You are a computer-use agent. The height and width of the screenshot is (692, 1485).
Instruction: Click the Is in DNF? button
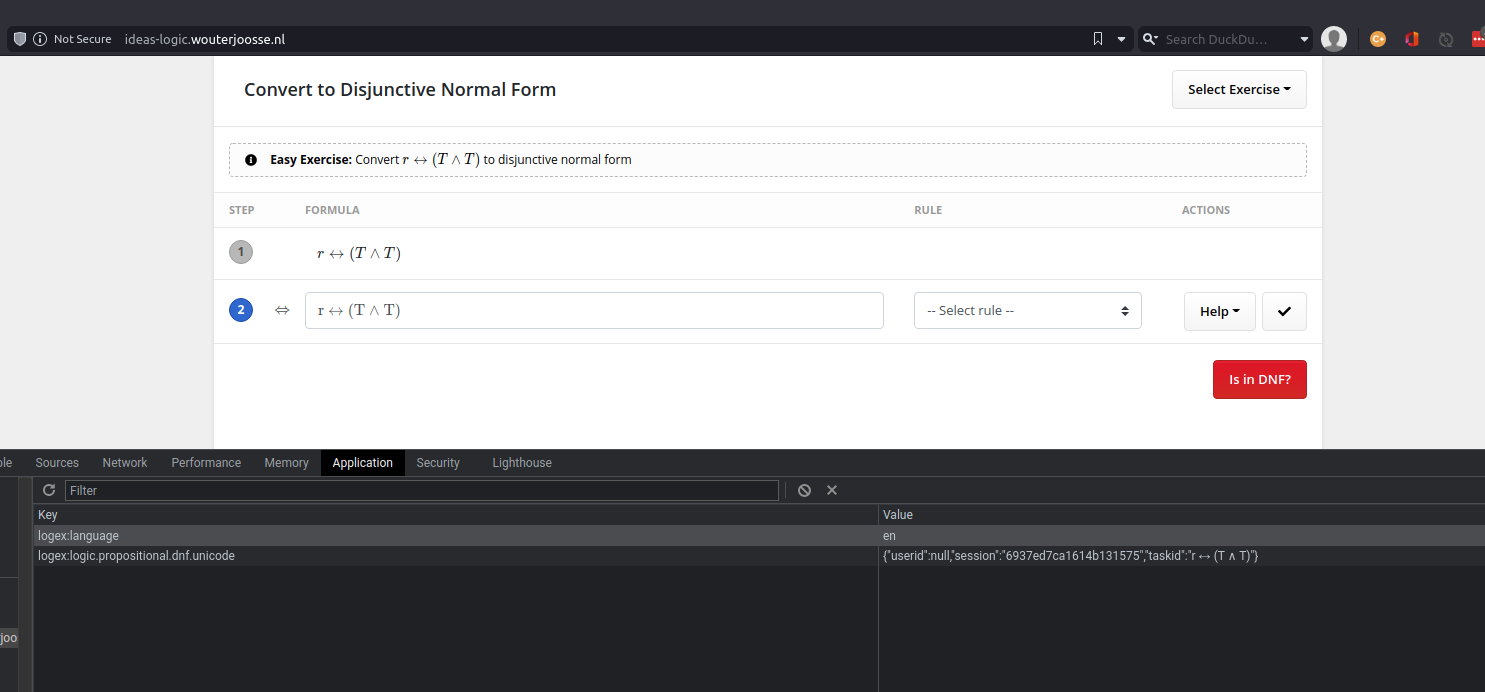tap(1259, 379)
